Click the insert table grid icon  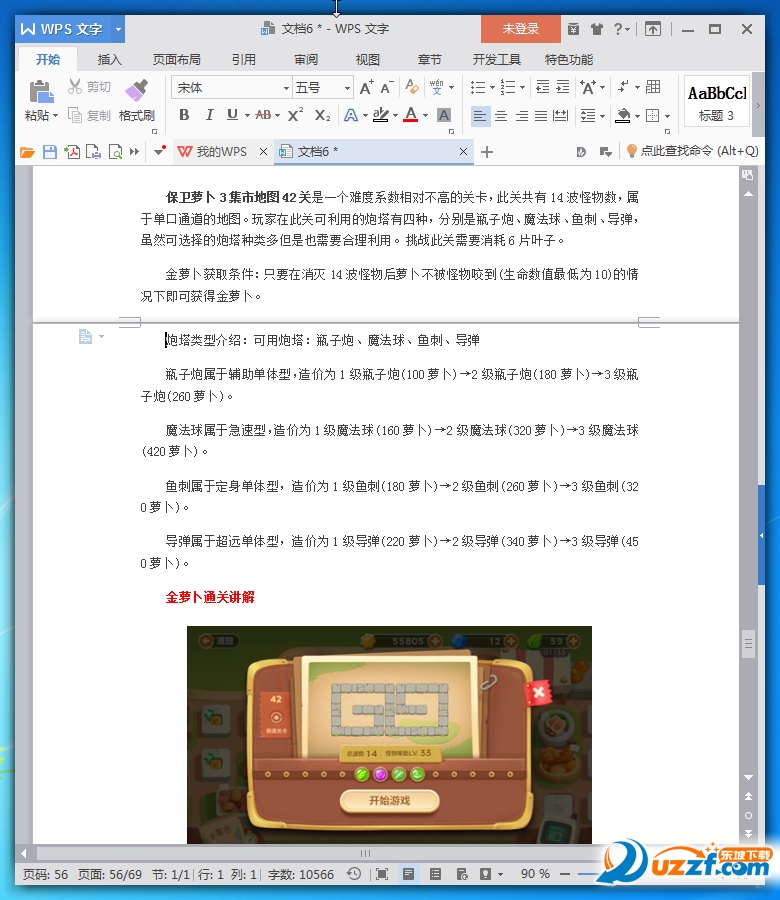click(653, 87)
